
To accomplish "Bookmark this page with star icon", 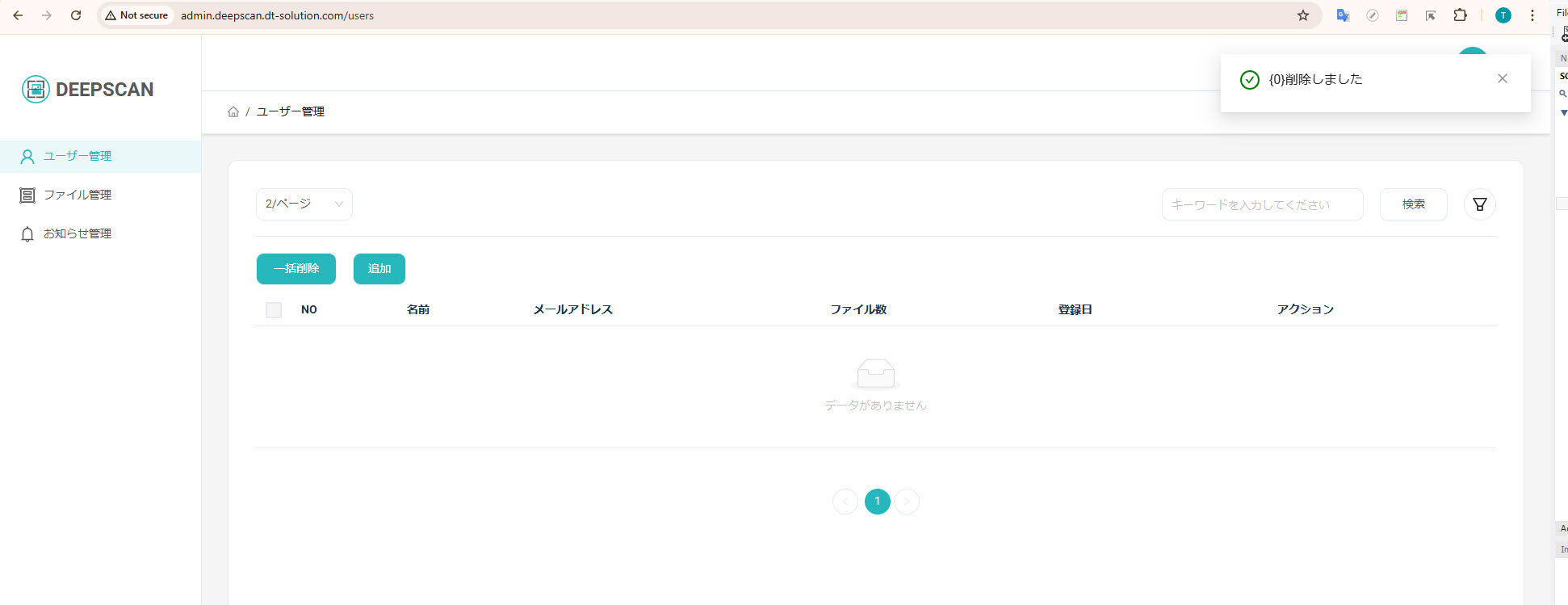I will (x=1302, y=15).
